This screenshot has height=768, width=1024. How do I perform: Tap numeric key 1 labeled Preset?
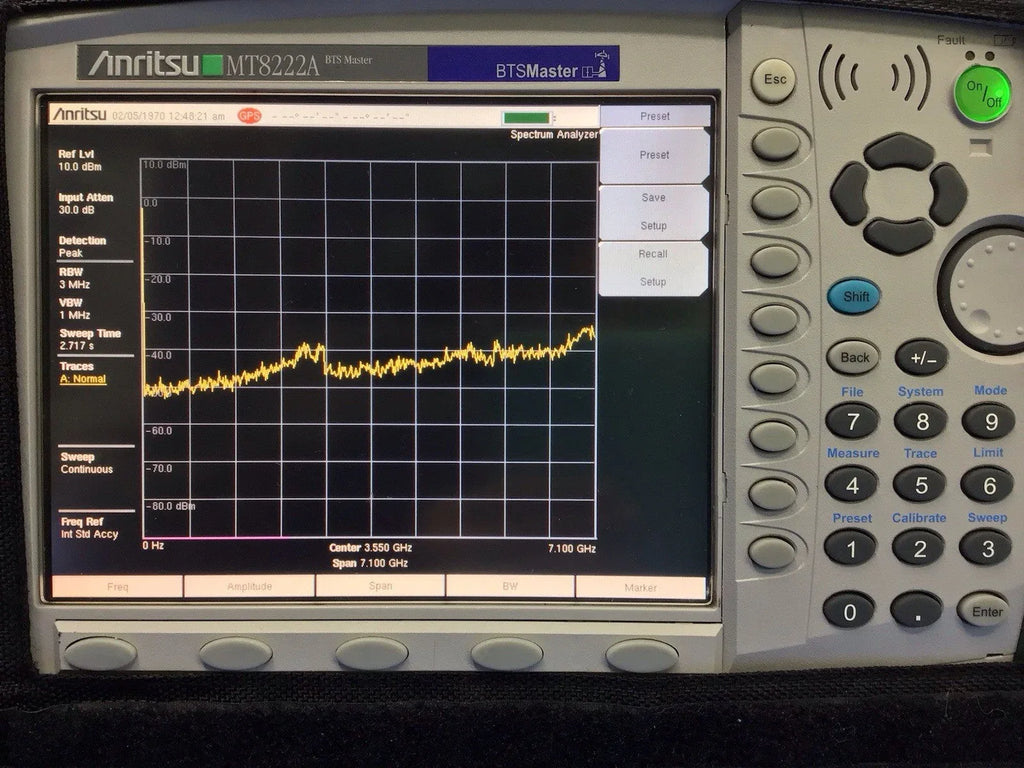click(x=850, y=548)
